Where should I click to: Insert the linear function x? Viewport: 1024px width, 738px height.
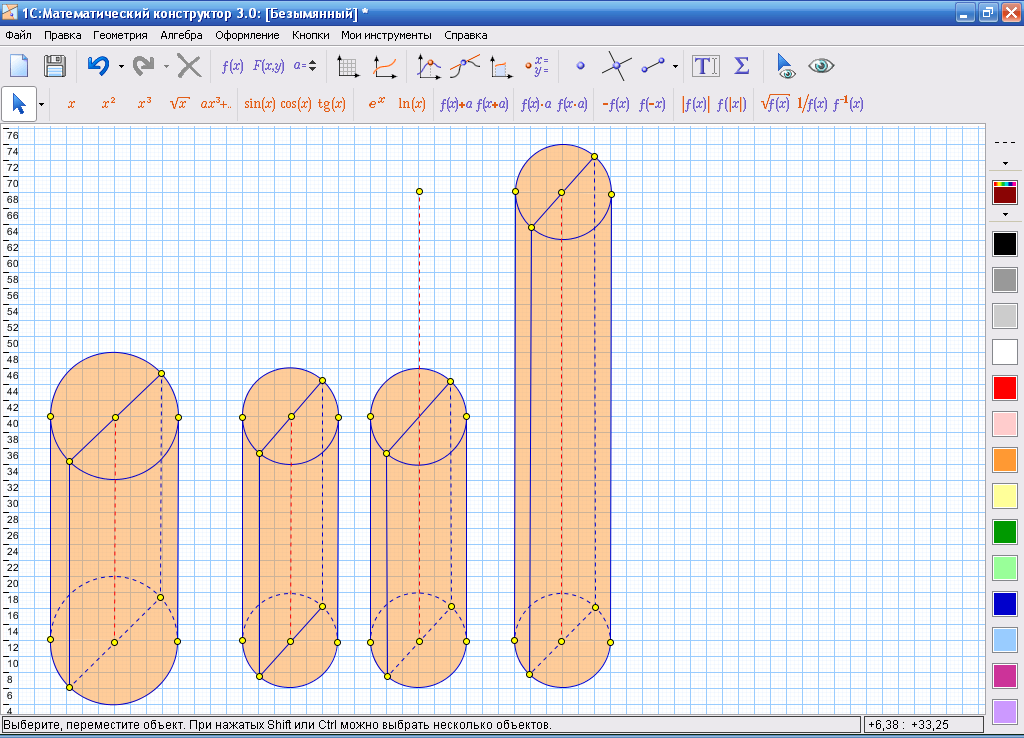pyautogui.click(x=71, y=104)
